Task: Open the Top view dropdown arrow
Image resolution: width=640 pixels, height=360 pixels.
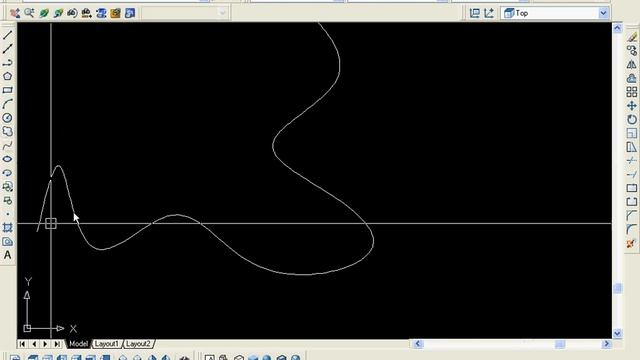Action: pos(603,13)
